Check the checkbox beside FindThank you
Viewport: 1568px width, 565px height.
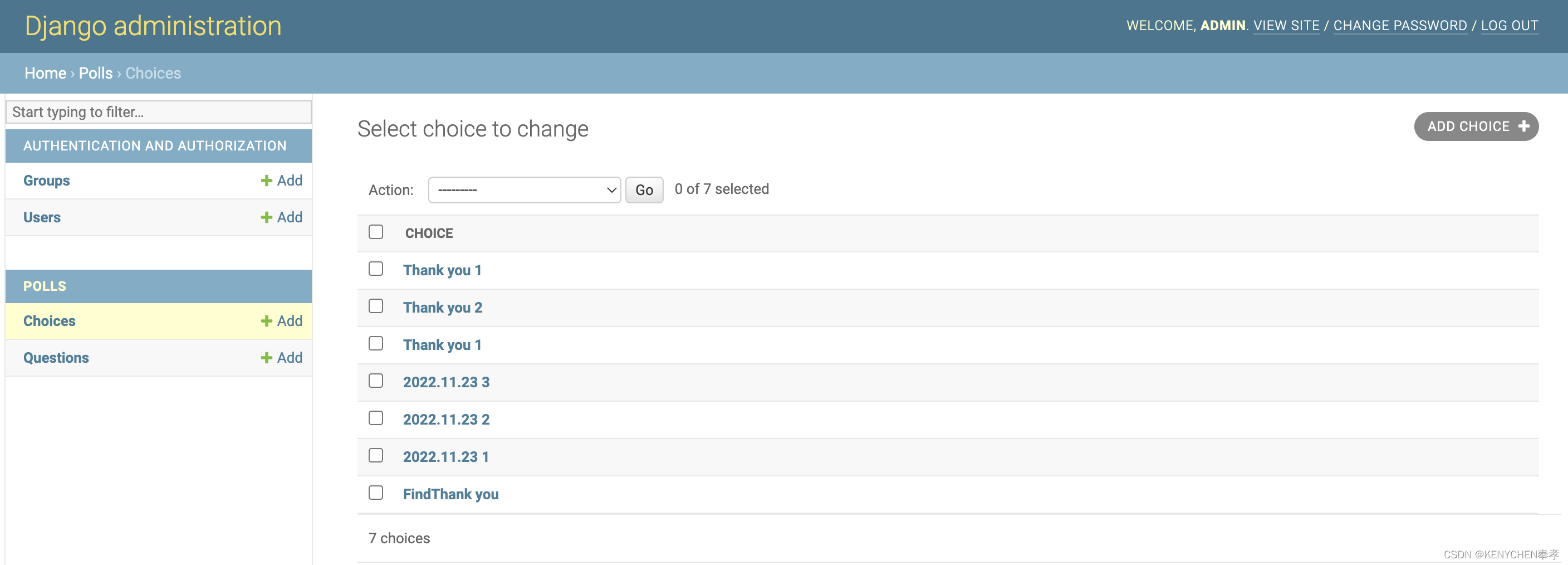click(x=375, y=493)
